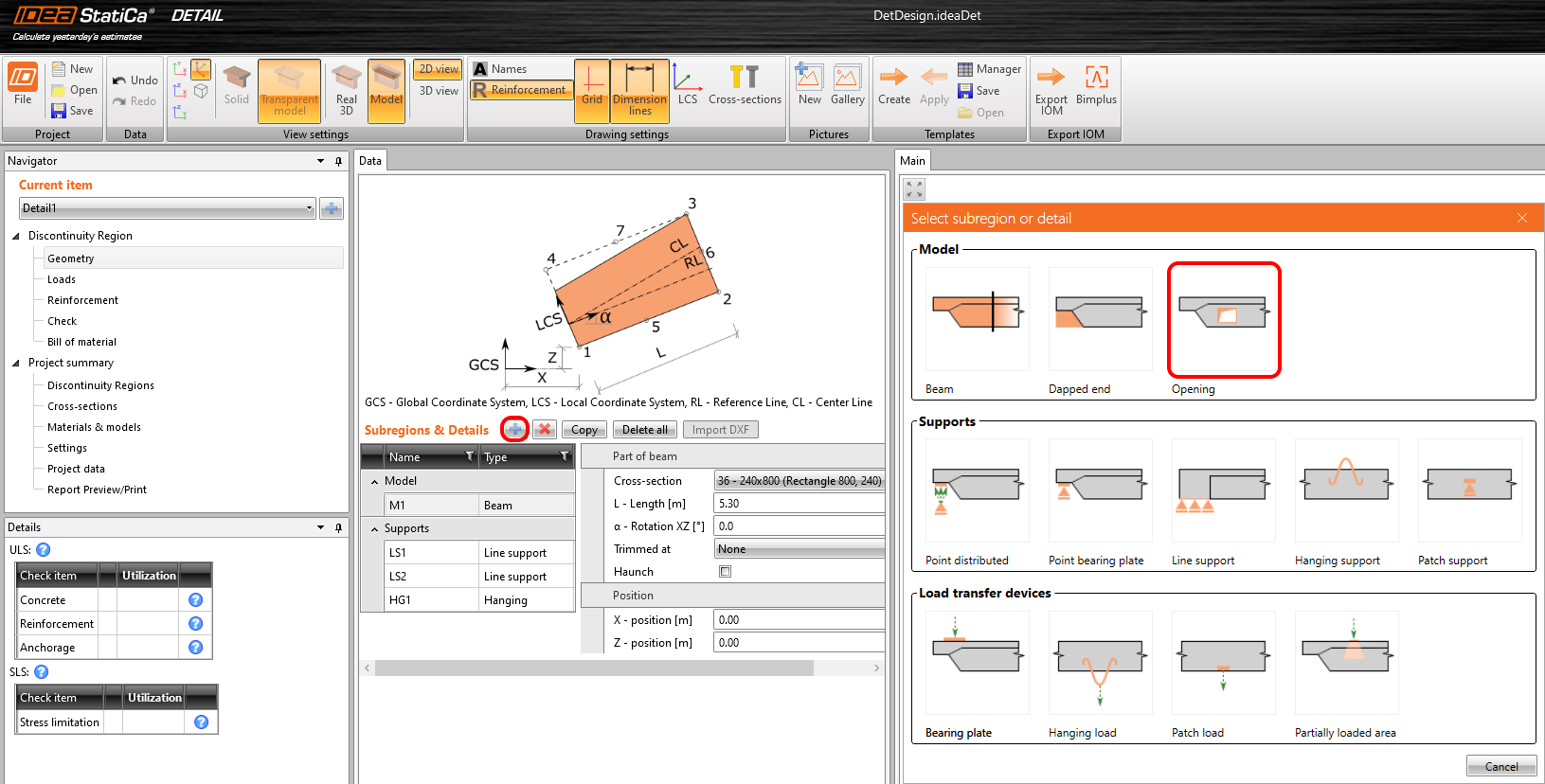The height and width of the screenshot is (784, 1545).
Task: Collapse the Supports group in table
Action: 375,529
